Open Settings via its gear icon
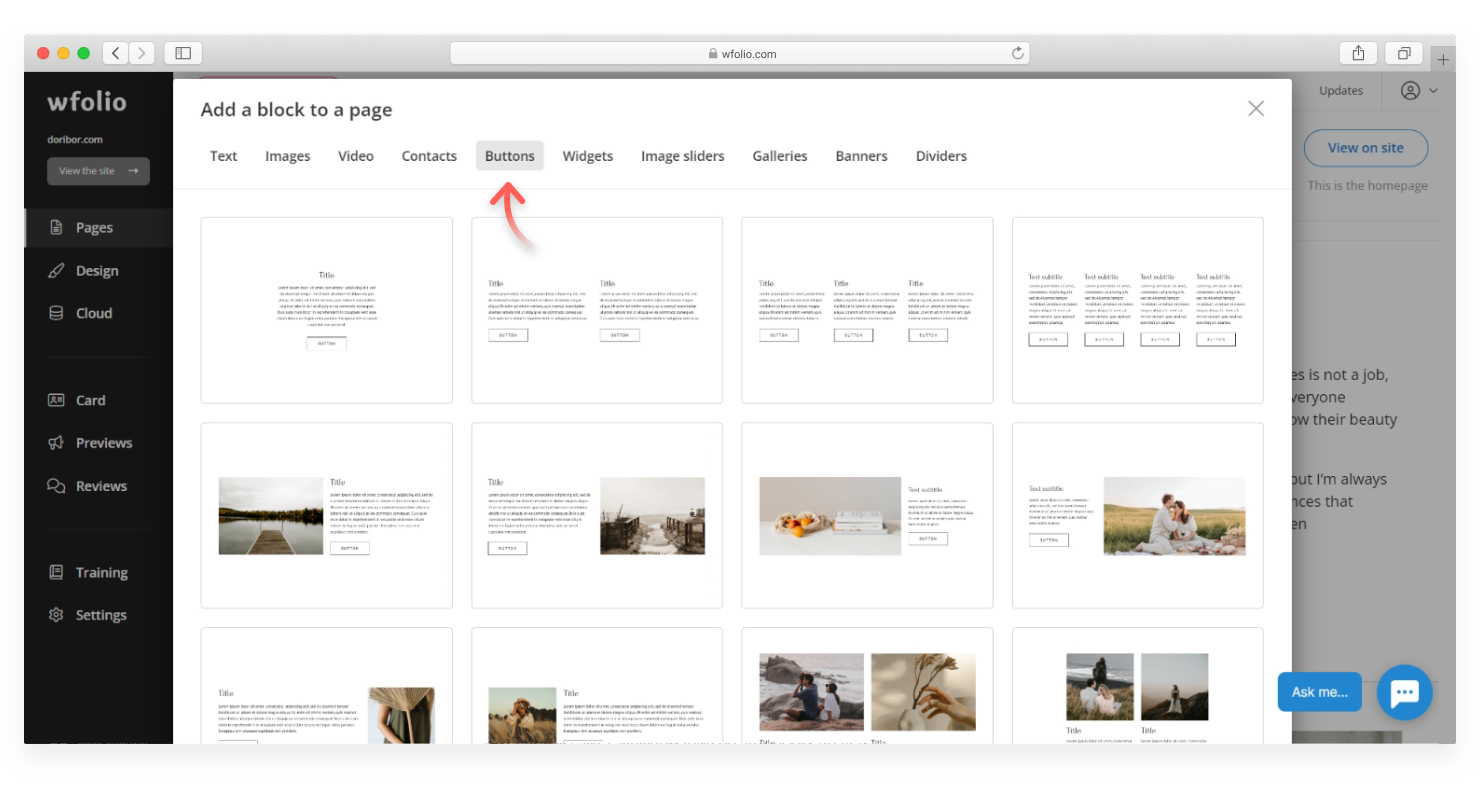Image resolution: width=1480 pixels, height=798 pixels. click(x=57, y=615)
